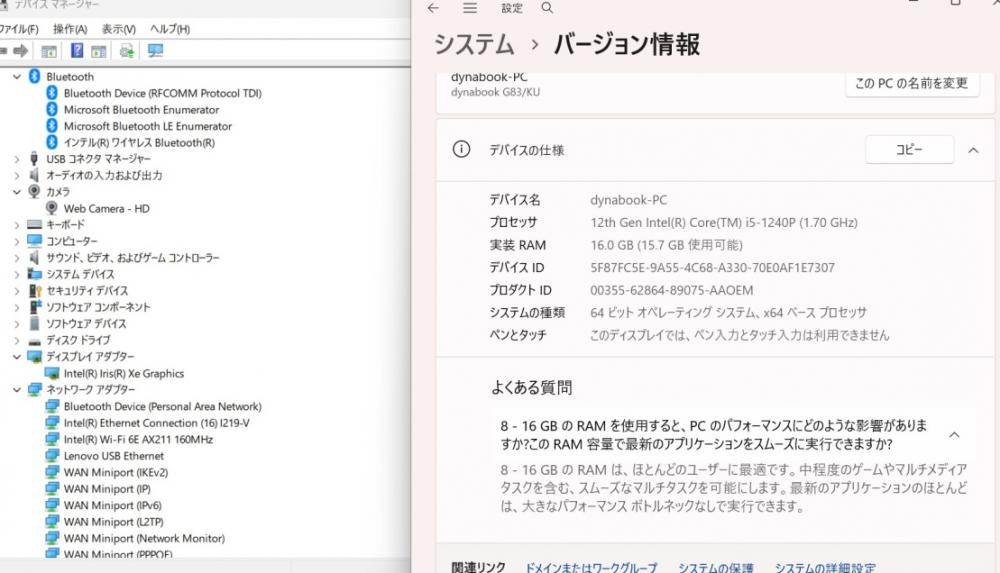Open the ファイル(F) menu
The image size is (1000, 573).
click(x=19, y=29)
